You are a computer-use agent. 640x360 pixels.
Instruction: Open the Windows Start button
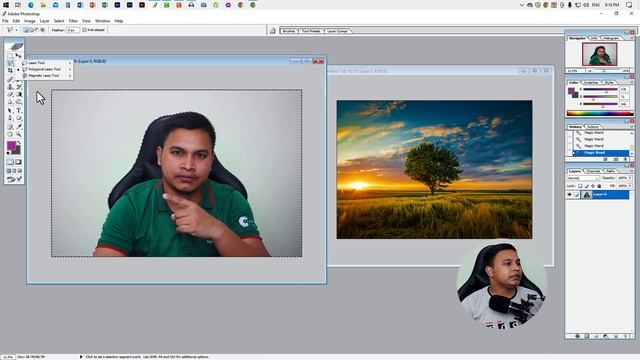coord(6,5)
